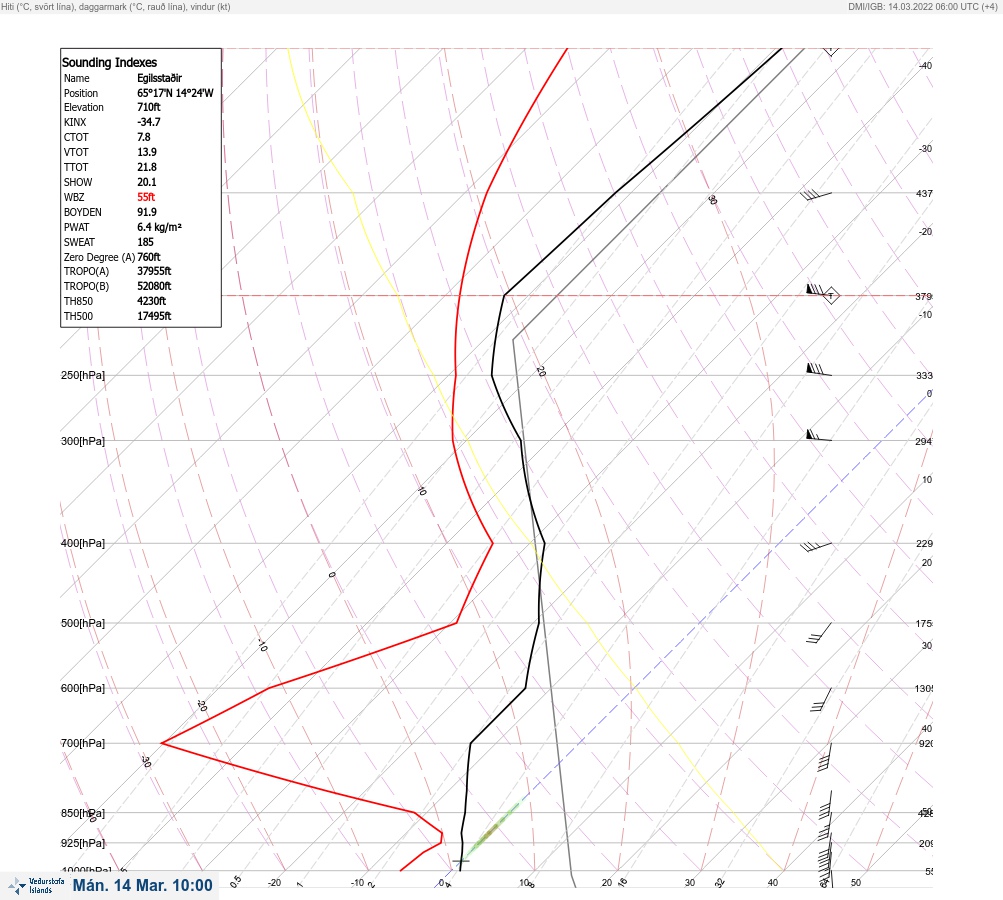The image size is (1003, 900).
Task: Click the wind barb at 250 hPa
Action: point(819,370)
